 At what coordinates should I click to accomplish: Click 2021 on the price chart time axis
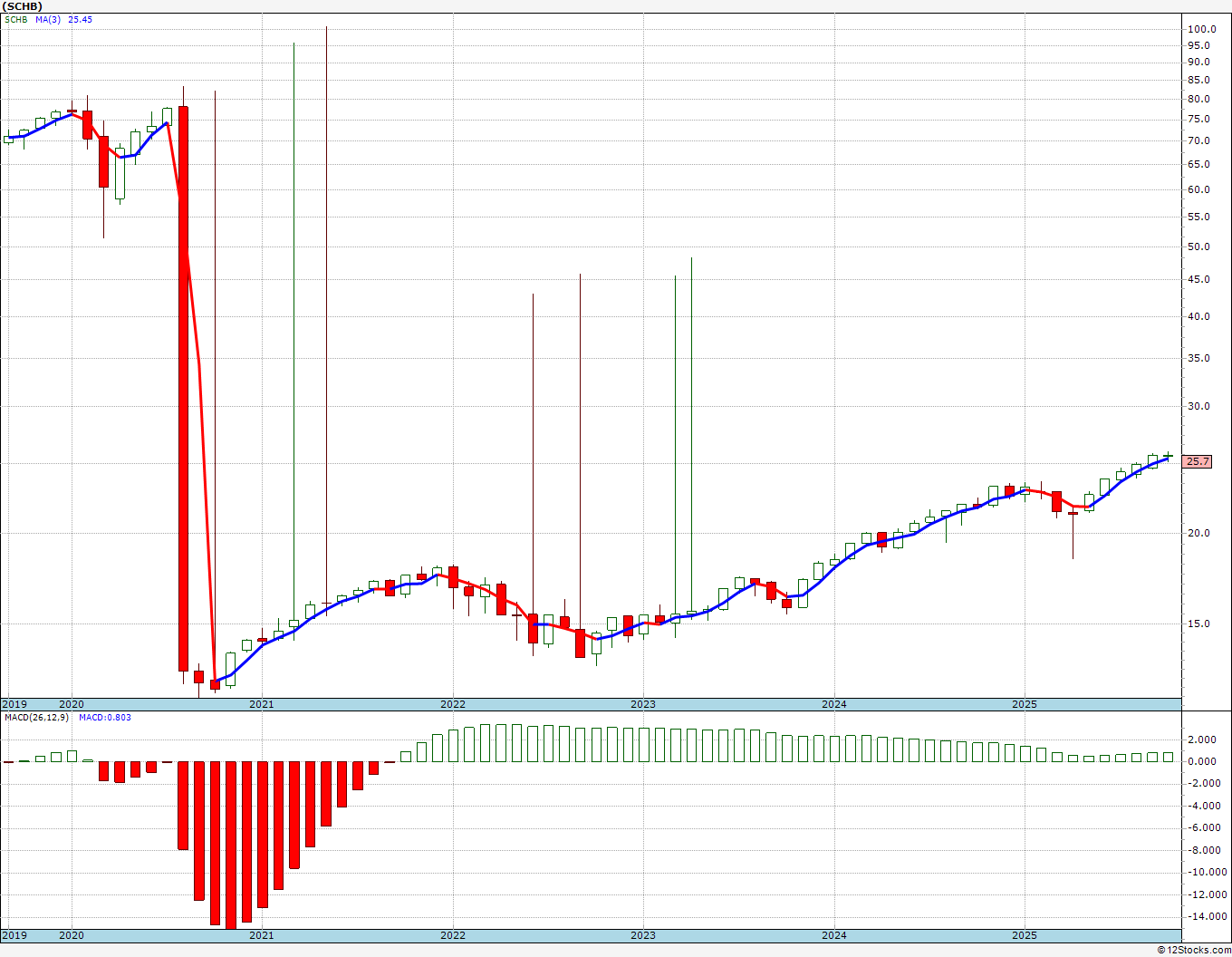click(x=261, y=704)
